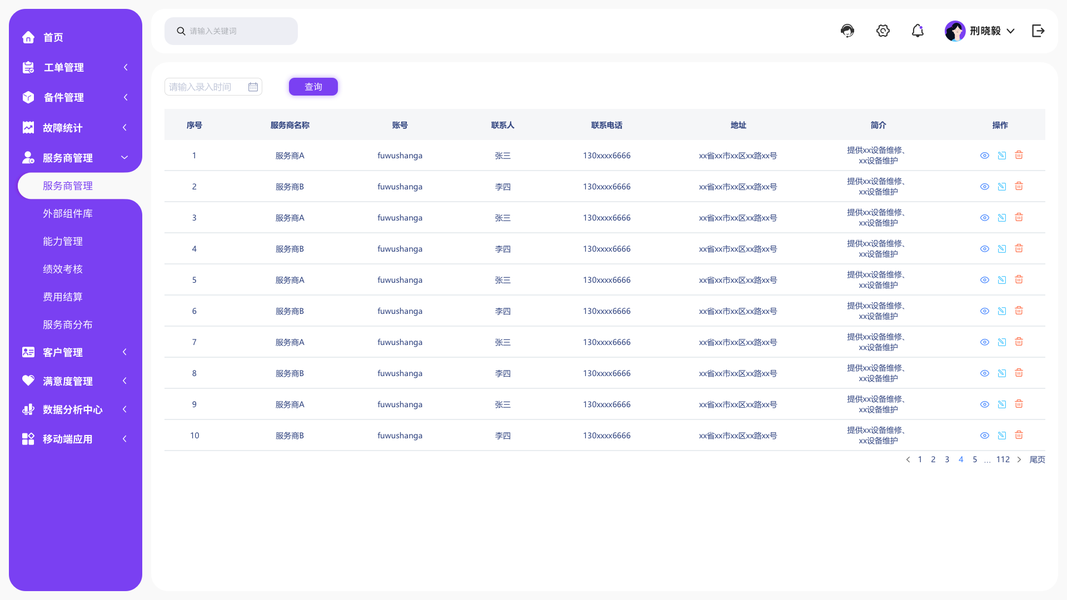Open 刑晓毅 user dropdown arrow
Viewport: 1067px width, 600px height.
click(1011, 31)
